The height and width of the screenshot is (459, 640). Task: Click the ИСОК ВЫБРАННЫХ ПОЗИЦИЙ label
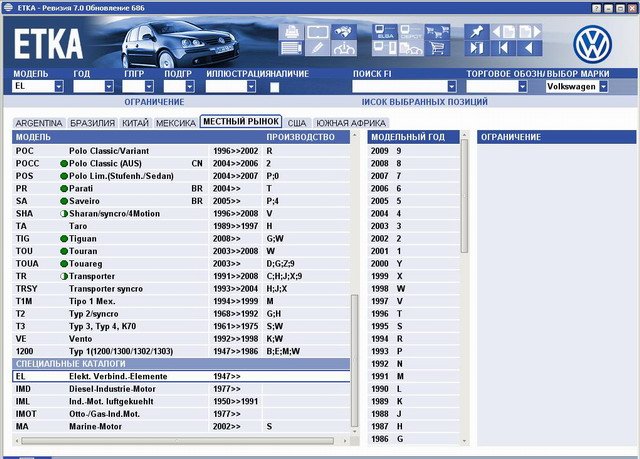pyautogui.click(x=424, y=102)
